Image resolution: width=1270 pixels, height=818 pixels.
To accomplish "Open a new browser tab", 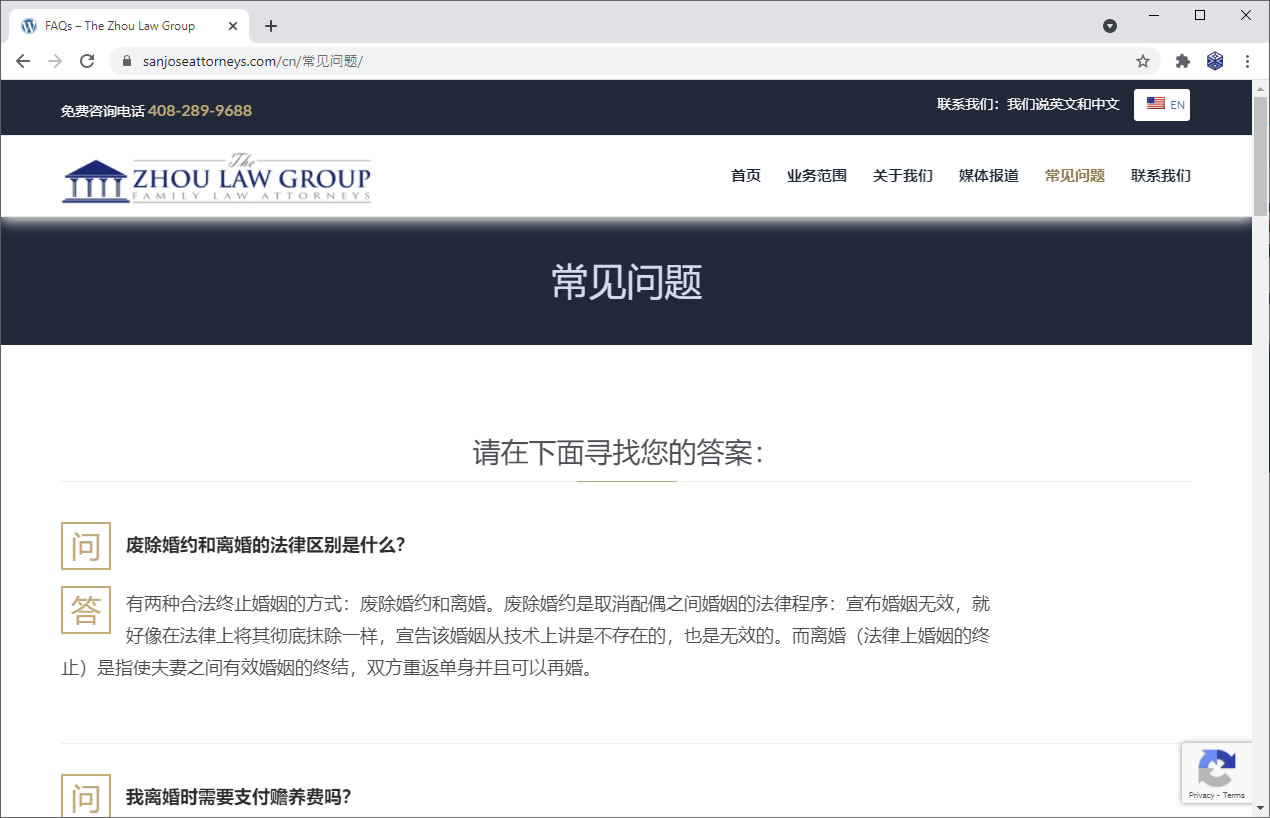I will tap(271, 26).
